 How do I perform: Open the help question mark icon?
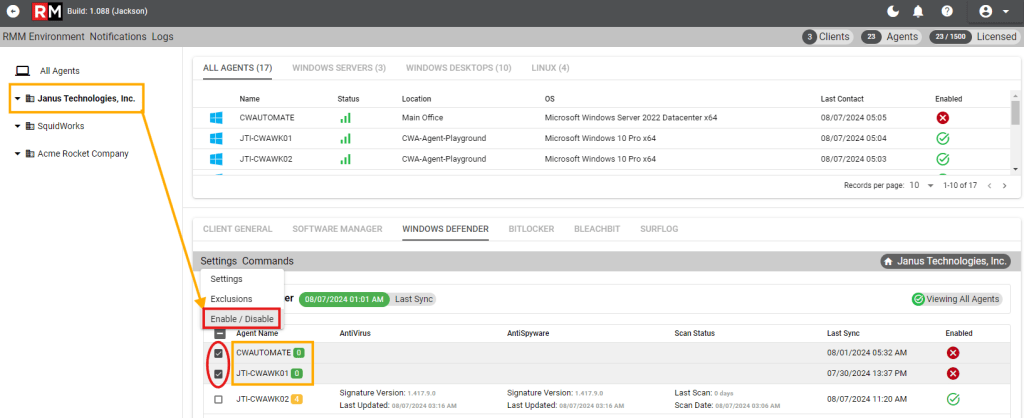(x=946, y=11)
